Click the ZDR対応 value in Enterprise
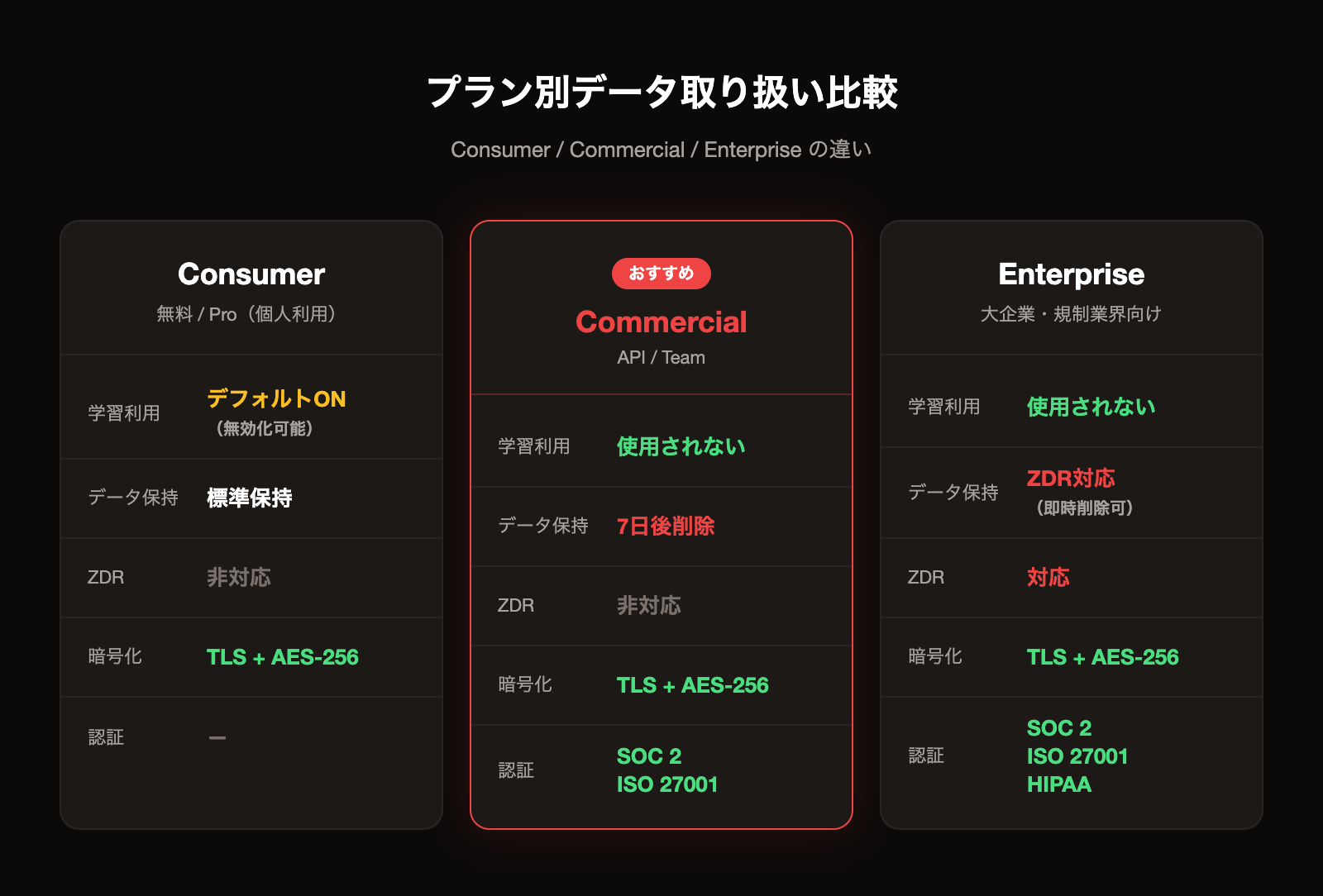Image resolution: width=1323 pixels, height=896 pixels. pyautogui.click(x=1071, y=479)
